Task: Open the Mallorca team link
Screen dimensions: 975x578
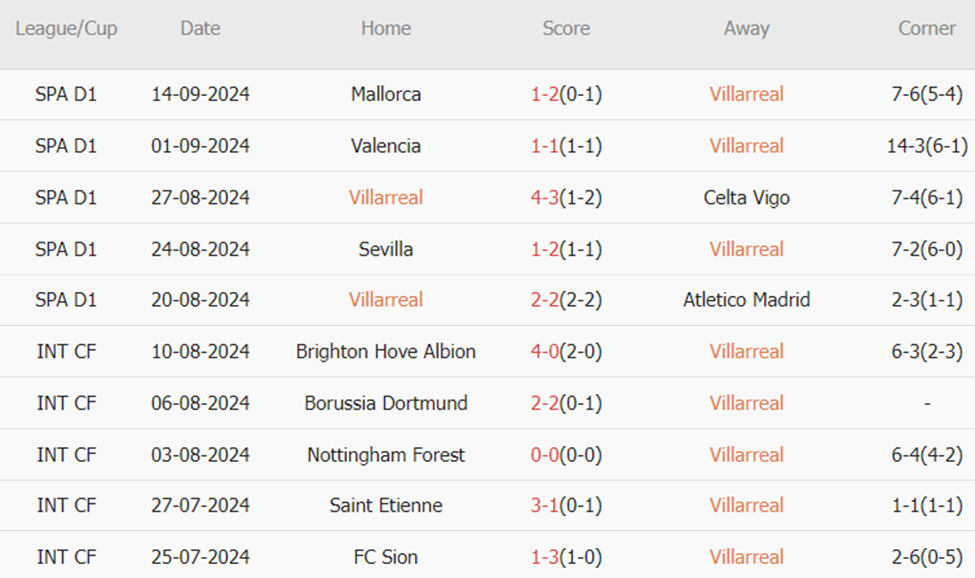Action: pyautogui.click(x=386, y=94)
